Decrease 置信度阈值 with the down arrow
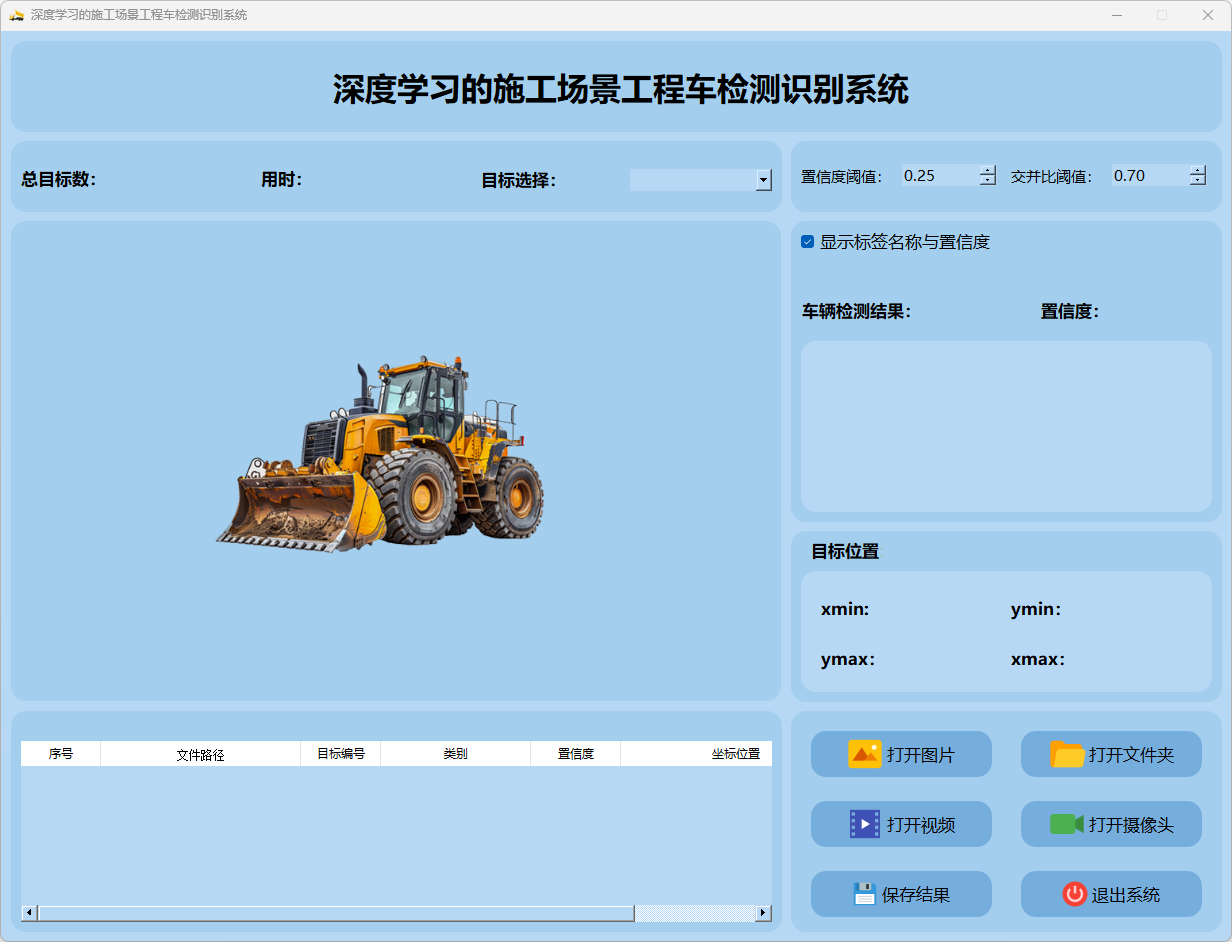Screen dimensions: 1232x942 point(988,181)
